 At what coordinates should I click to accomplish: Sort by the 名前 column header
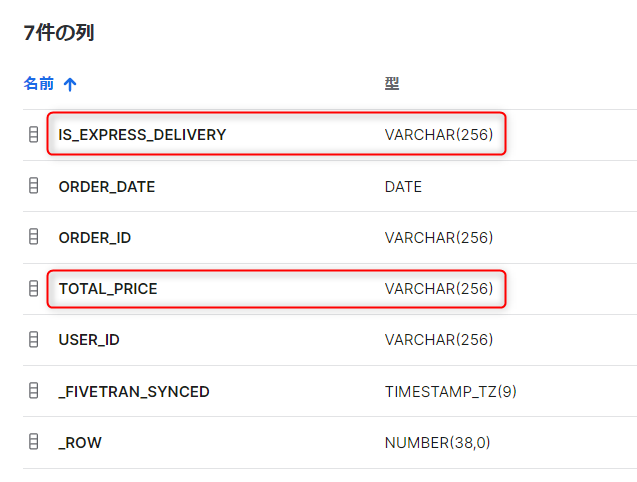pyautogui.click(x=39, y=84)
